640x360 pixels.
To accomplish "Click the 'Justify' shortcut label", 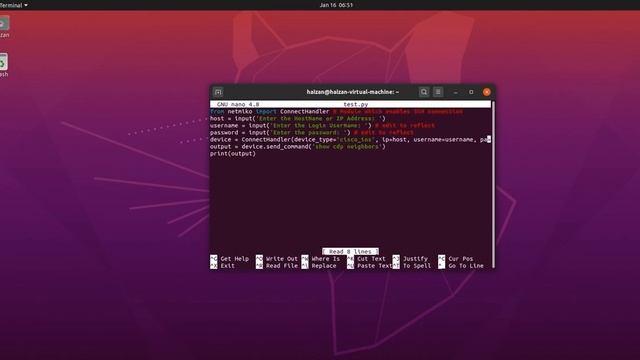I will [415, 259].
